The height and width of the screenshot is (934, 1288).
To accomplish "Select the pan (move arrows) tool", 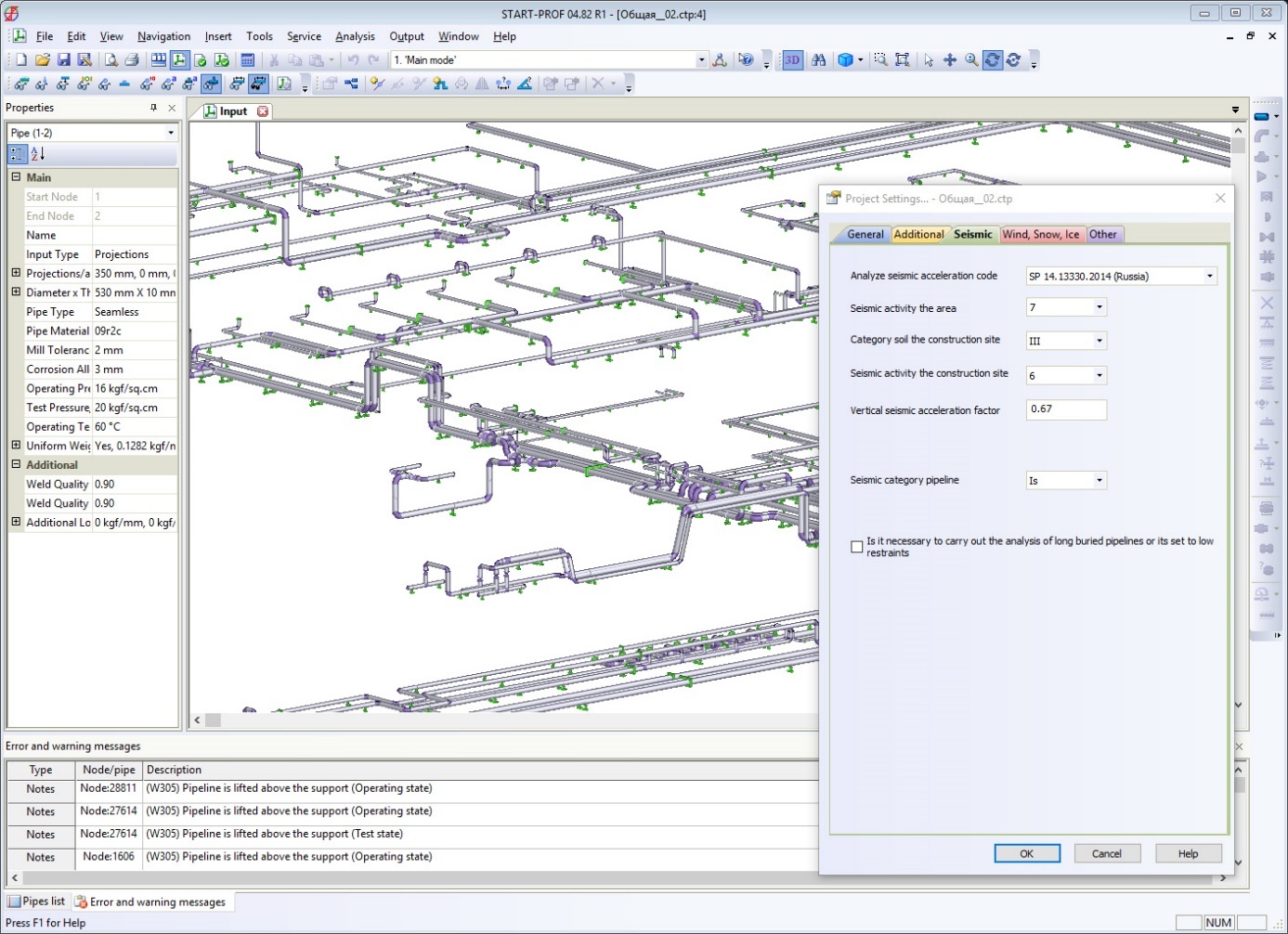I will click(x=950, y=59).
